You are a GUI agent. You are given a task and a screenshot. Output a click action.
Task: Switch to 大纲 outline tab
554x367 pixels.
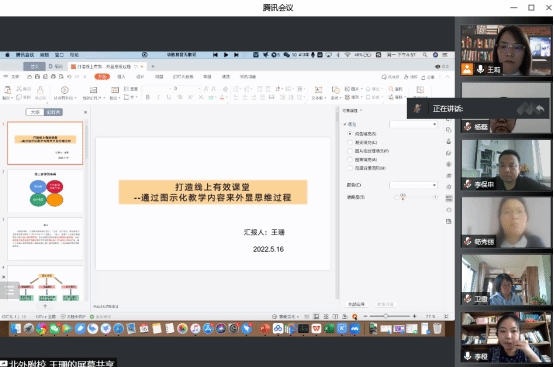coord(35,112)
